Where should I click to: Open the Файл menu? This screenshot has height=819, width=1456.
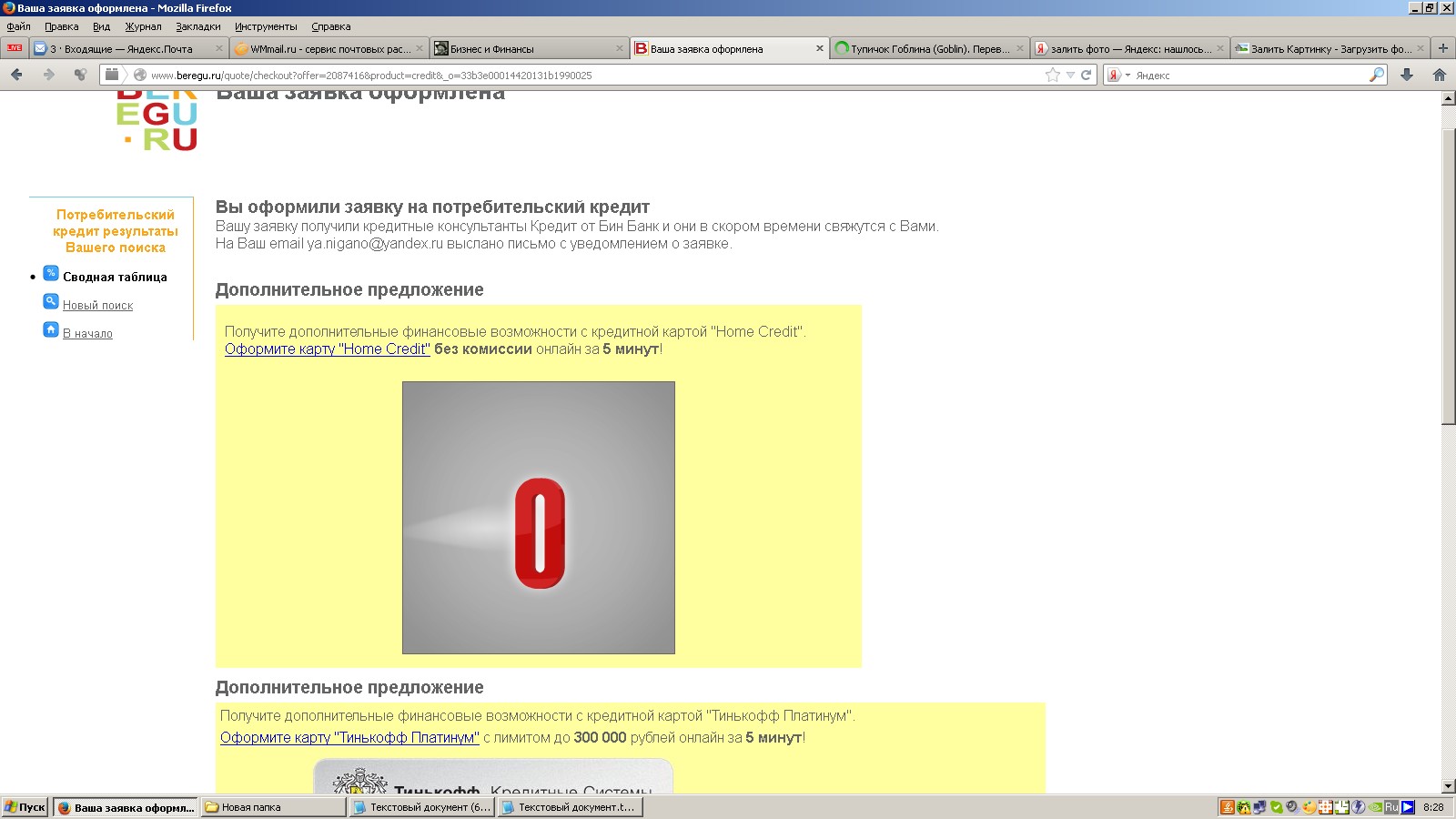click(18, 26)
